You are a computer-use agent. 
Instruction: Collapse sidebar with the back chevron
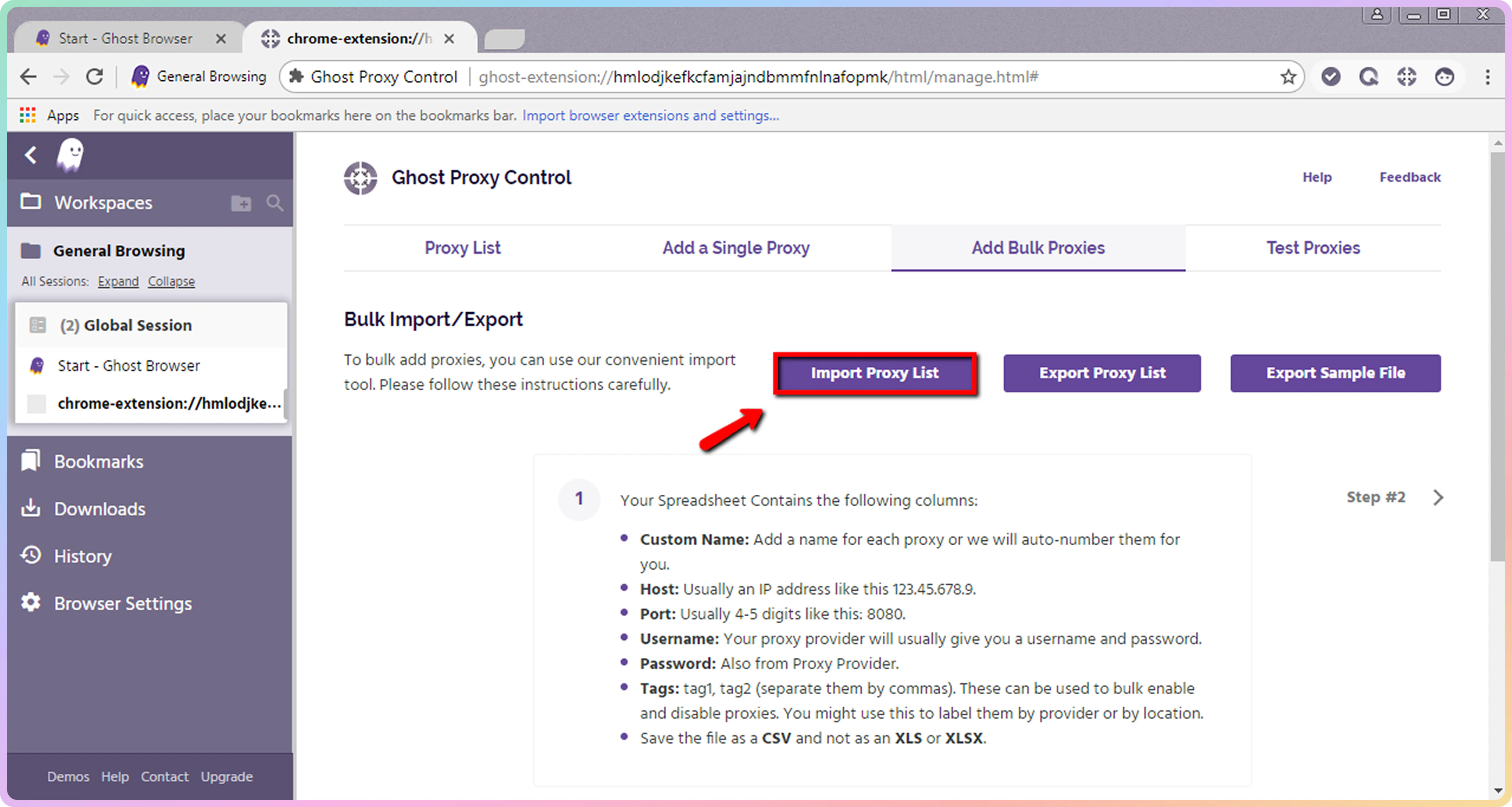(31, 155)
